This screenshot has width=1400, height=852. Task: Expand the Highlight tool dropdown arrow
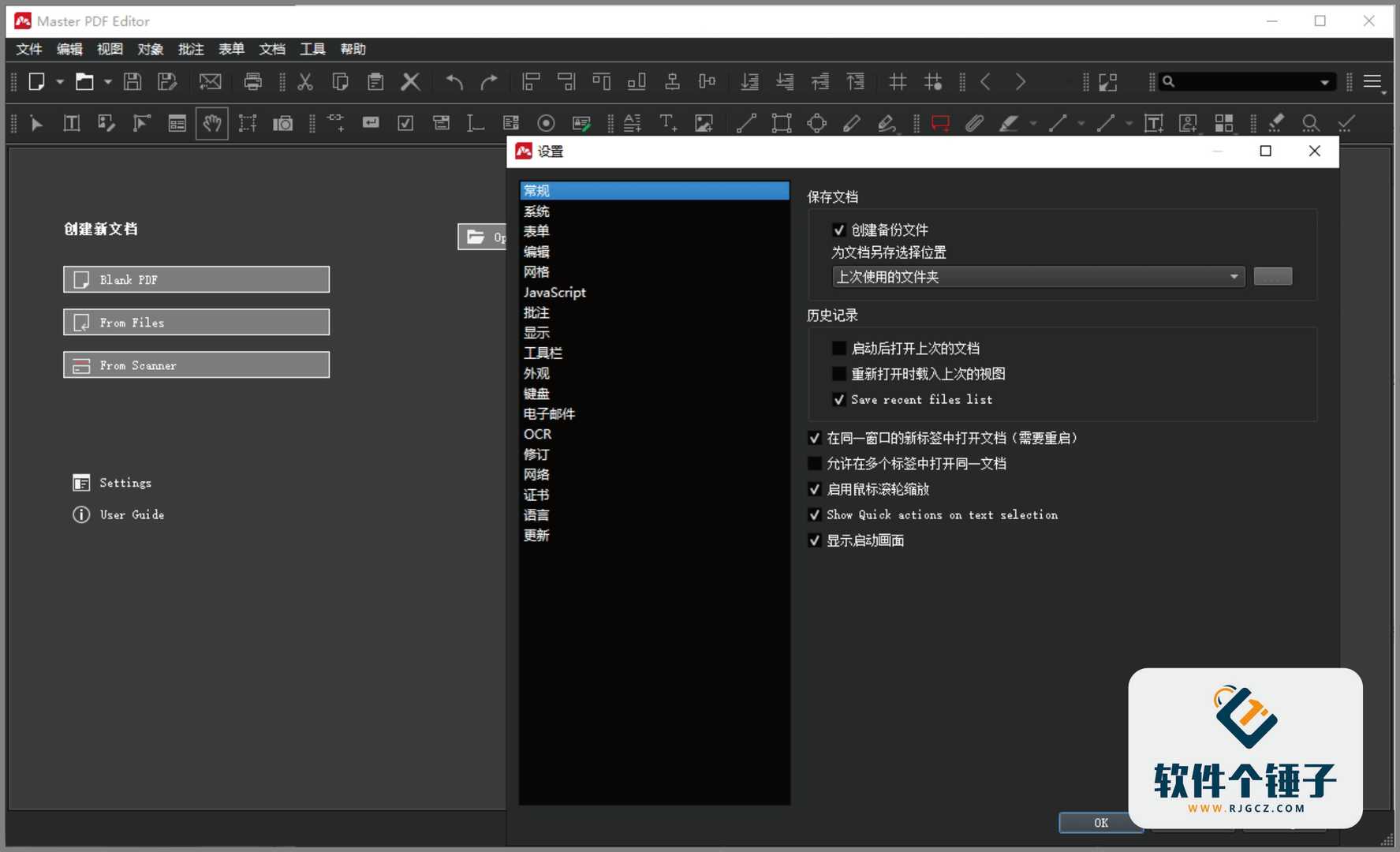pos(1032,124)
